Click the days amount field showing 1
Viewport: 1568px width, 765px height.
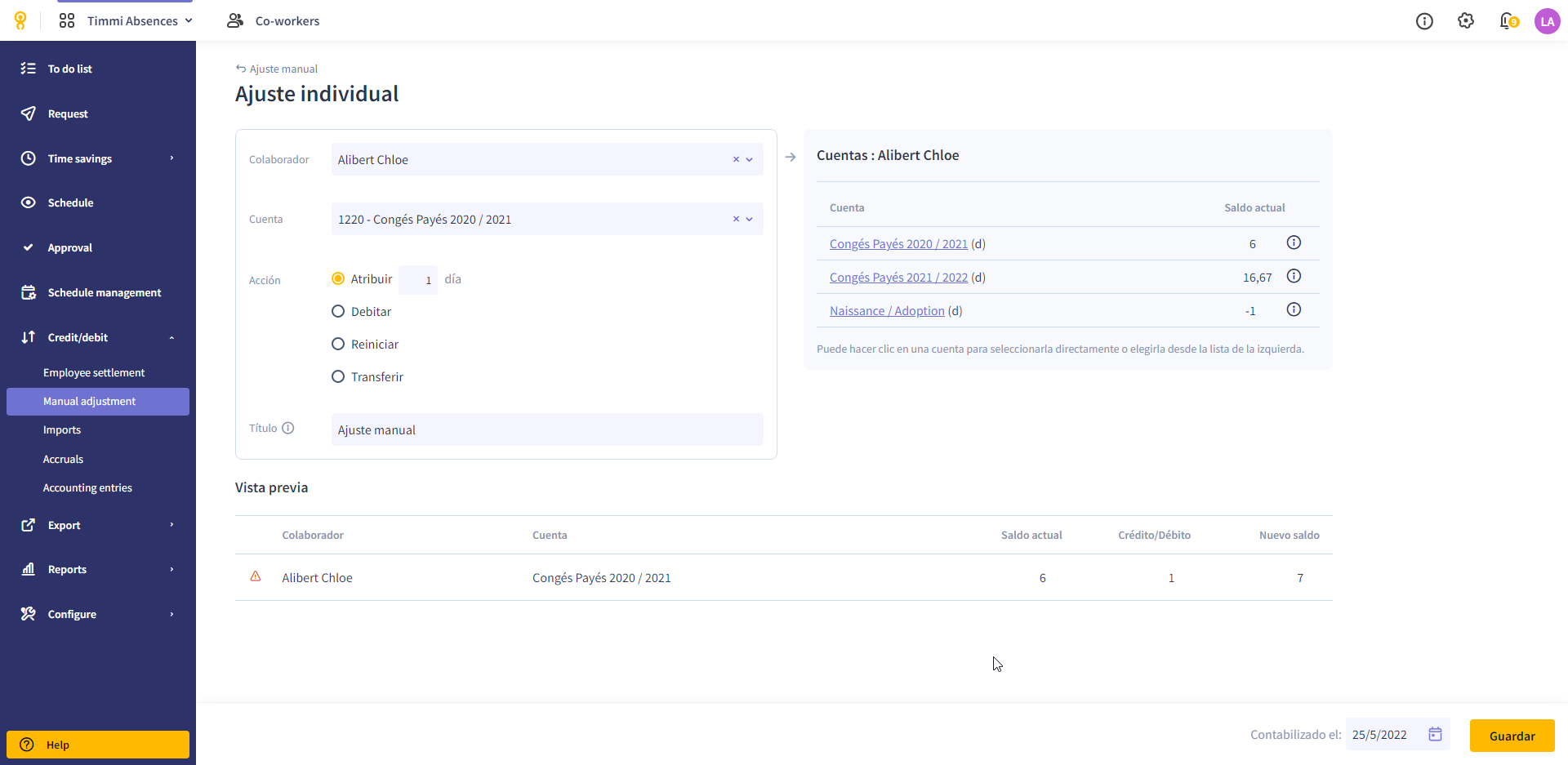418,280
